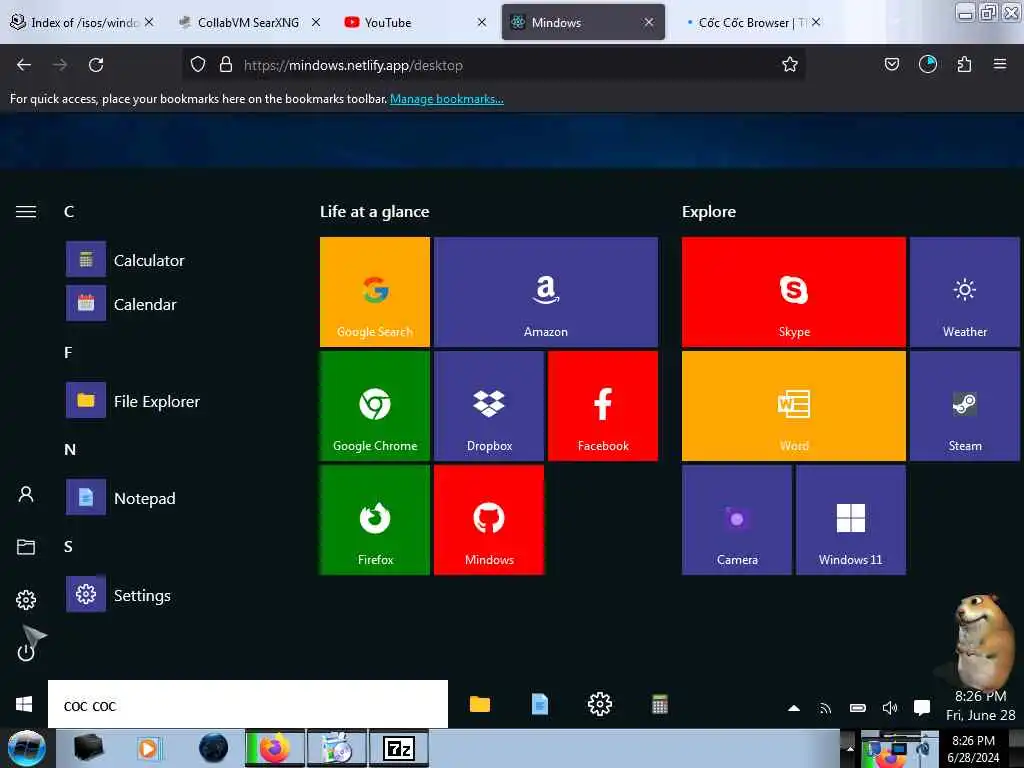The image size is (1024, 768).
Task: Click the host Windows Start orb
Action: coord(27,748)
